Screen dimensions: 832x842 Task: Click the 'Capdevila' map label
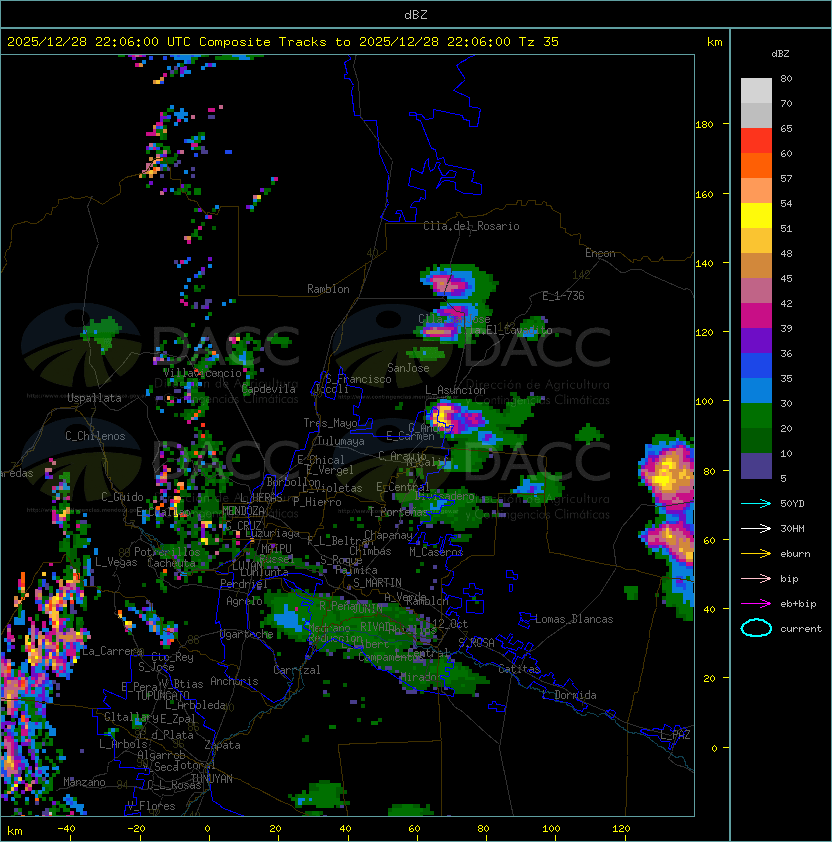(x=269, y=389)
